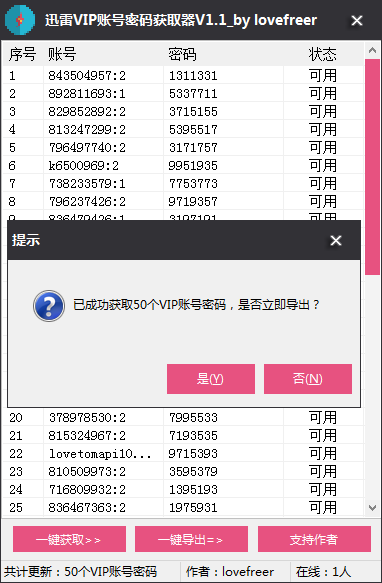Select account 815324967:2
The image size is (382, 583).
click(x=87, y=435)
